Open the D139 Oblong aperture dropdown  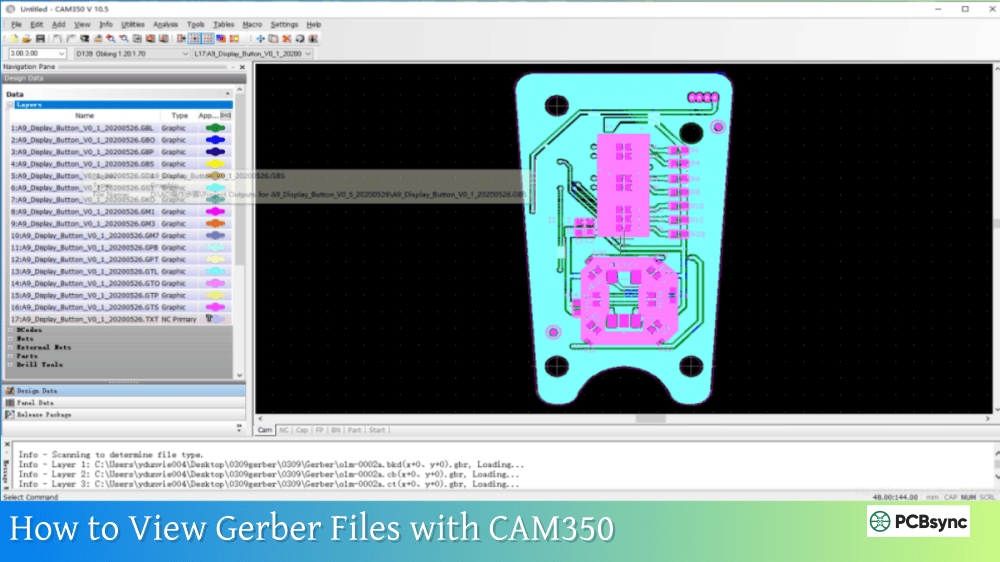[x=184, y=53]
